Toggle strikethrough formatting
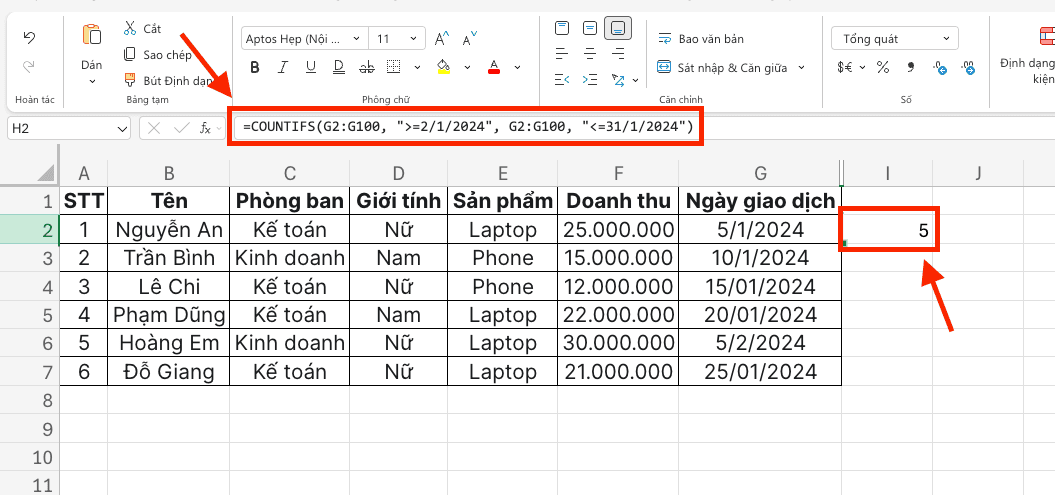 click(367, 67)
